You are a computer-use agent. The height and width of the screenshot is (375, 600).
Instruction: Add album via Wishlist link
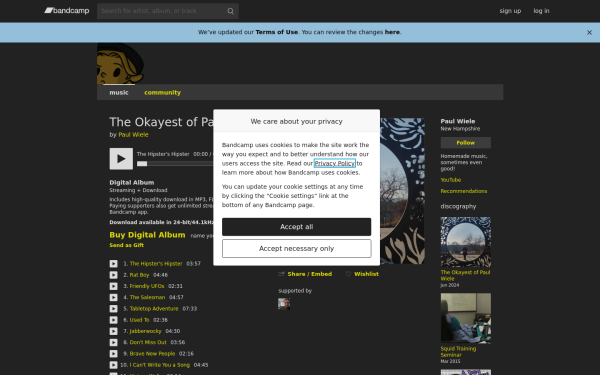tap(366, 274)
